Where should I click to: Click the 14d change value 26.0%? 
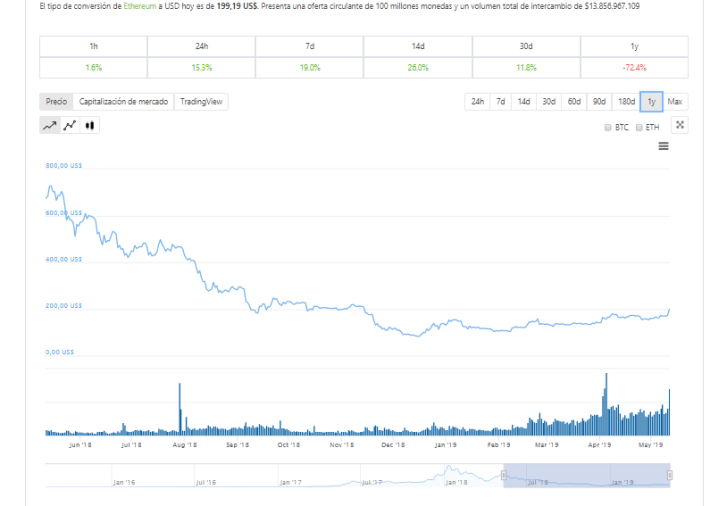coord(417,67)
